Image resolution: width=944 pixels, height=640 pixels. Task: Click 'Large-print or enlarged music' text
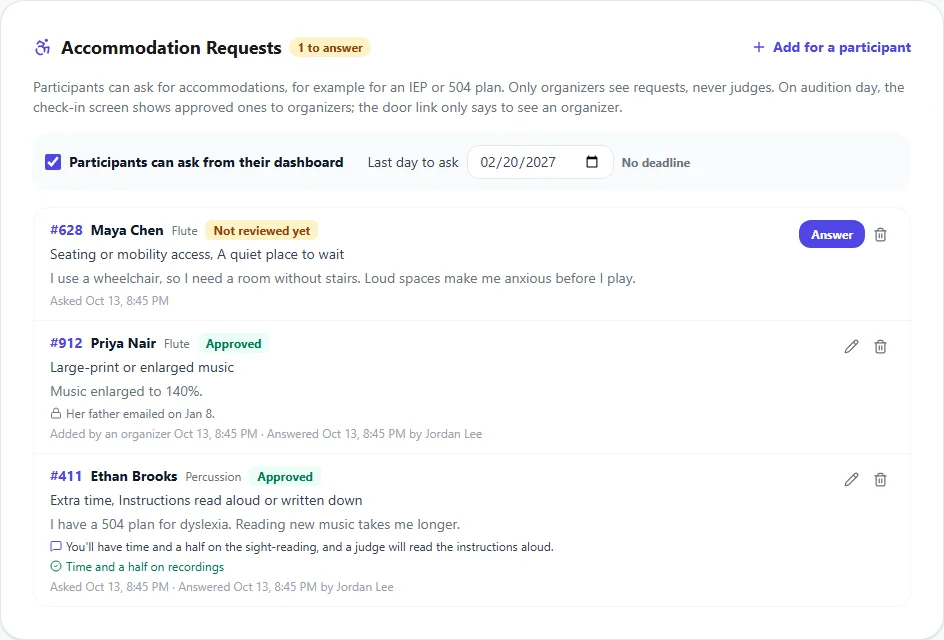pos(142,367)
